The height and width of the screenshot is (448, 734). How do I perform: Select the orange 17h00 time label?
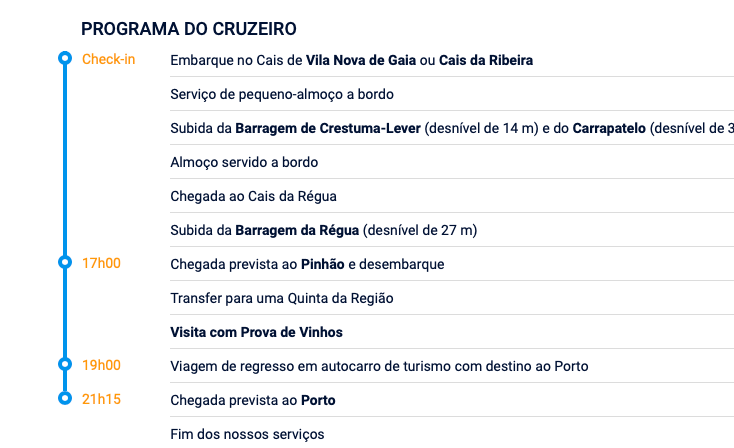(x=101, y=263)
